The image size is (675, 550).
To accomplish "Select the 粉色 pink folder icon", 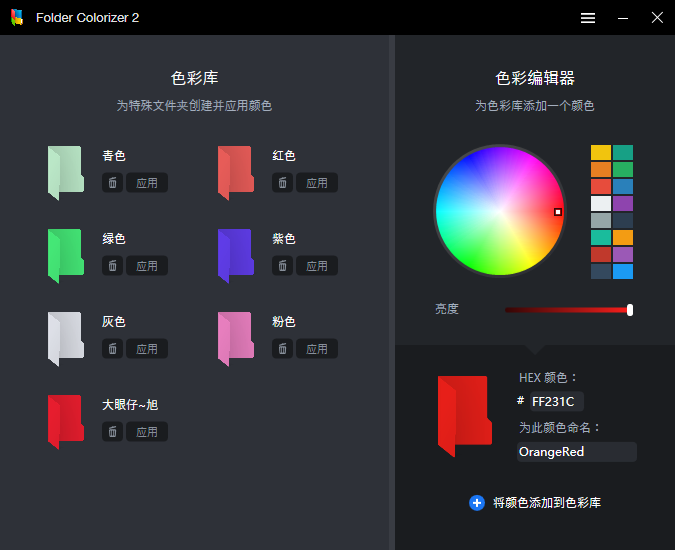I will point(235,339).
